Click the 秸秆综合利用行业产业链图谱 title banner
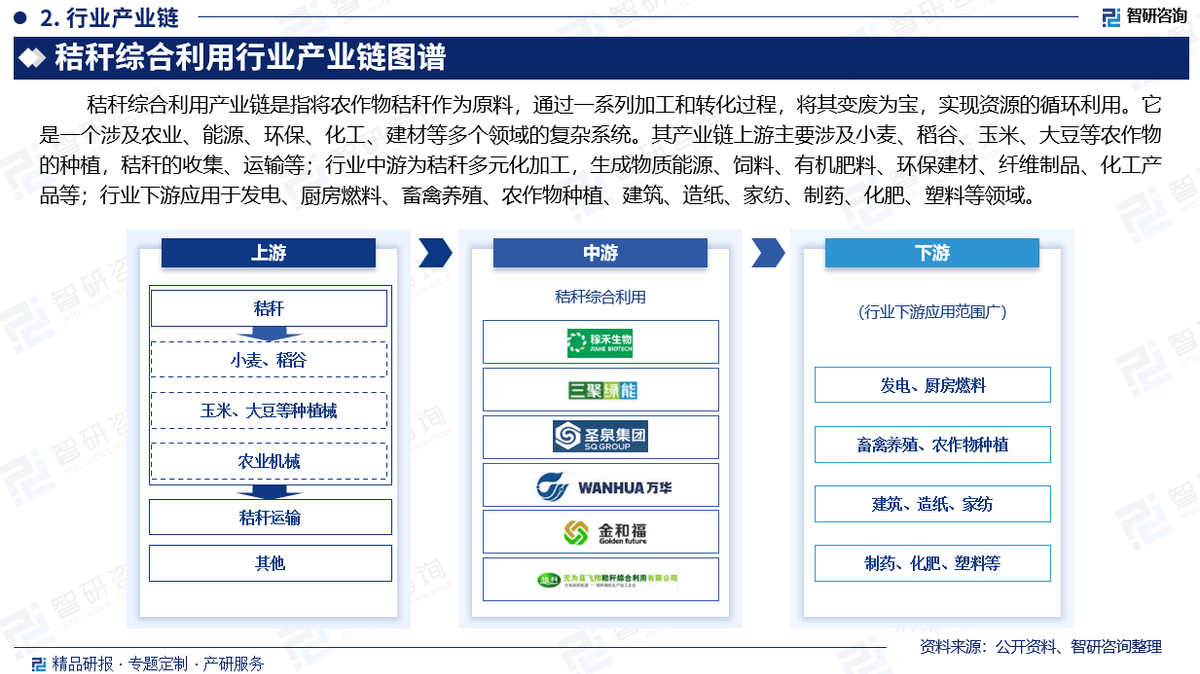1200x674 pixels. click(250, 59)
